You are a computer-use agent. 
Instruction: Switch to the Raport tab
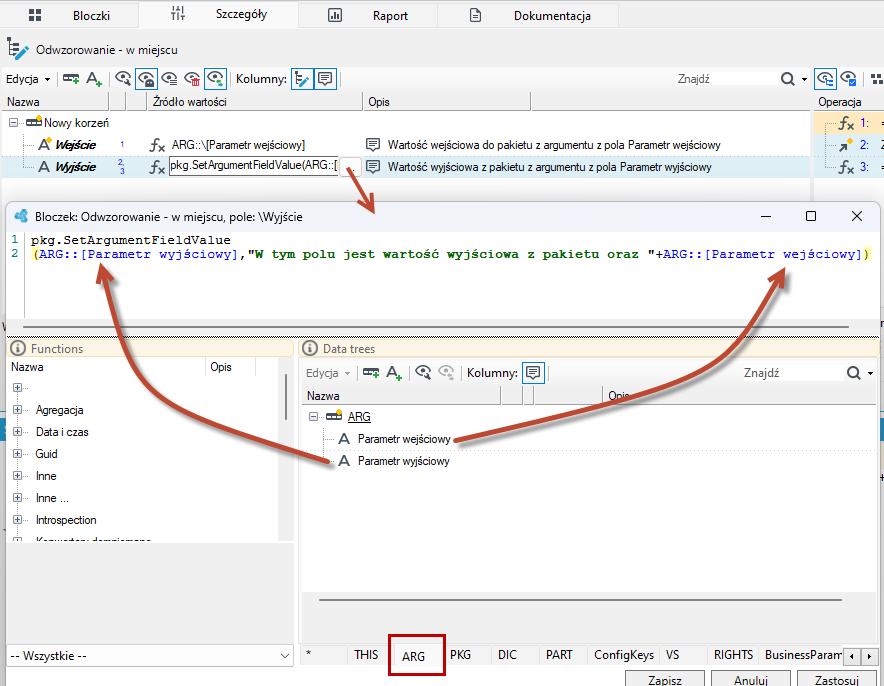tap(368, 15)
